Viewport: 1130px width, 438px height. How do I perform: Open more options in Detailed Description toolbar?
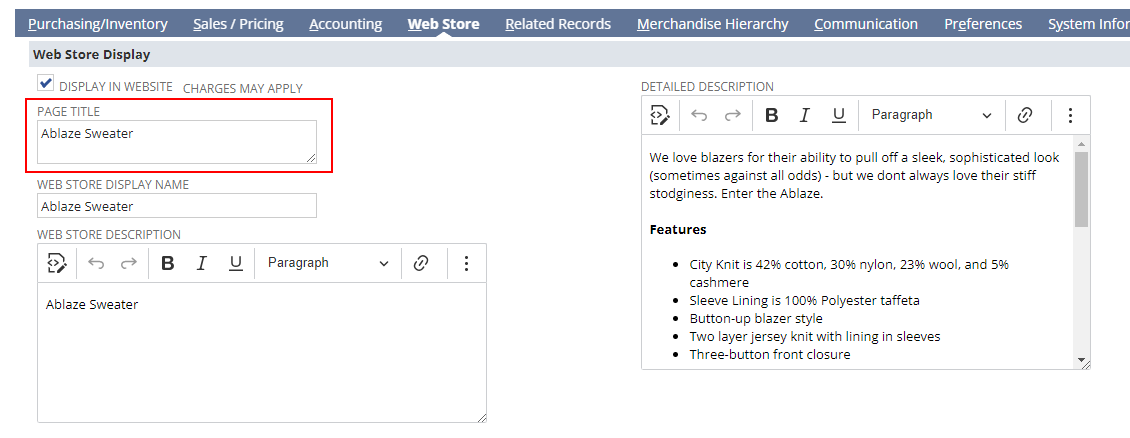1070,115
